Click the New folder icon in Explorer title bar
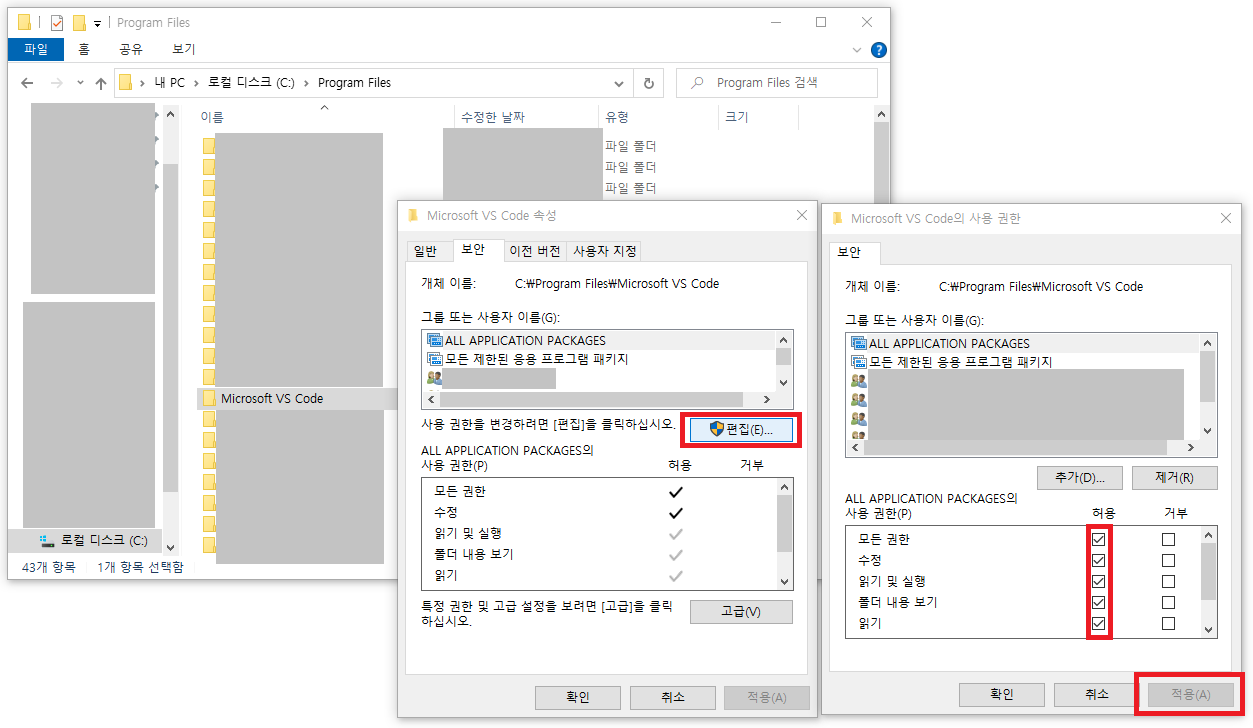The image size is (1253, 728). 79,22
